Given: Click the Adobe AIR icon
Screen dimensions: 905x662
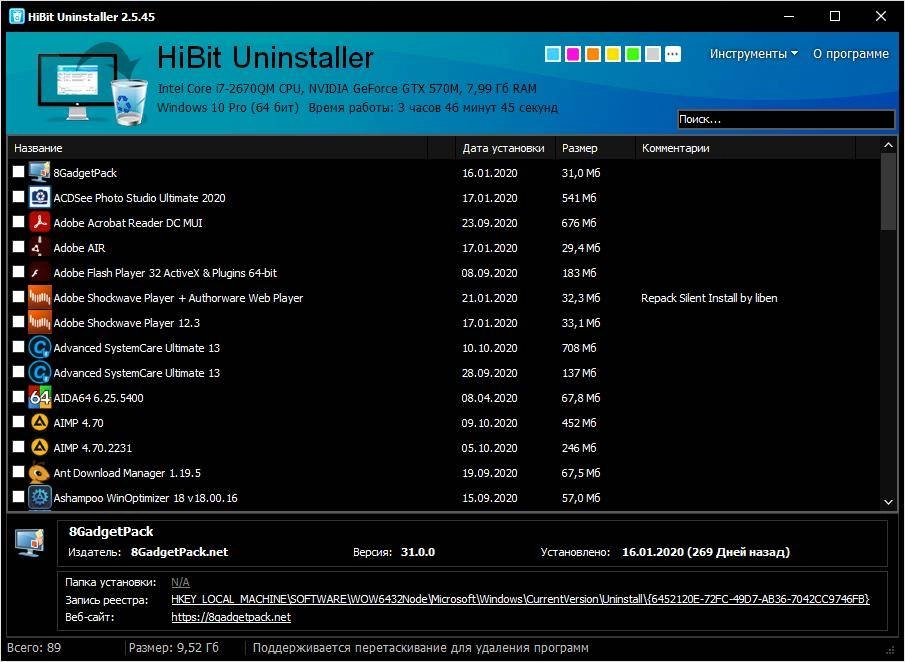Looking at the screenshot, I should click(39, 248).
